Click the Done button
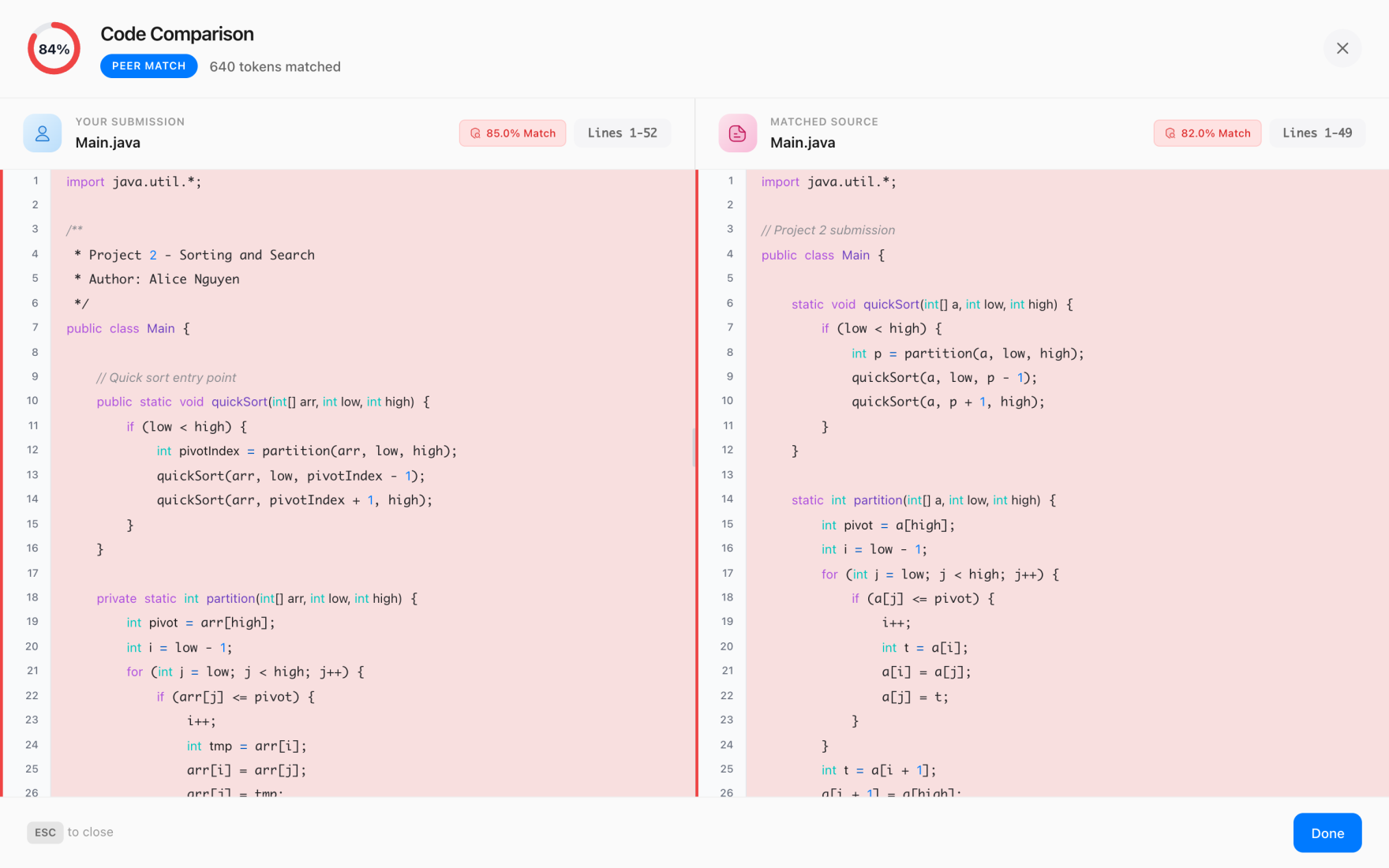 pos(1327,832)
